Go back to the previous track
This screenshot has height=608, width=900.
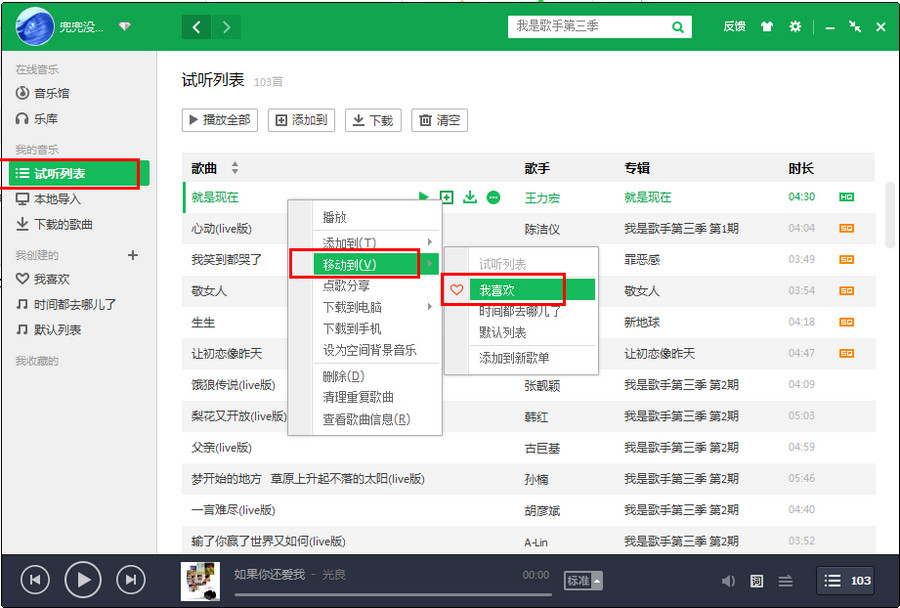[x=35, y=579]
